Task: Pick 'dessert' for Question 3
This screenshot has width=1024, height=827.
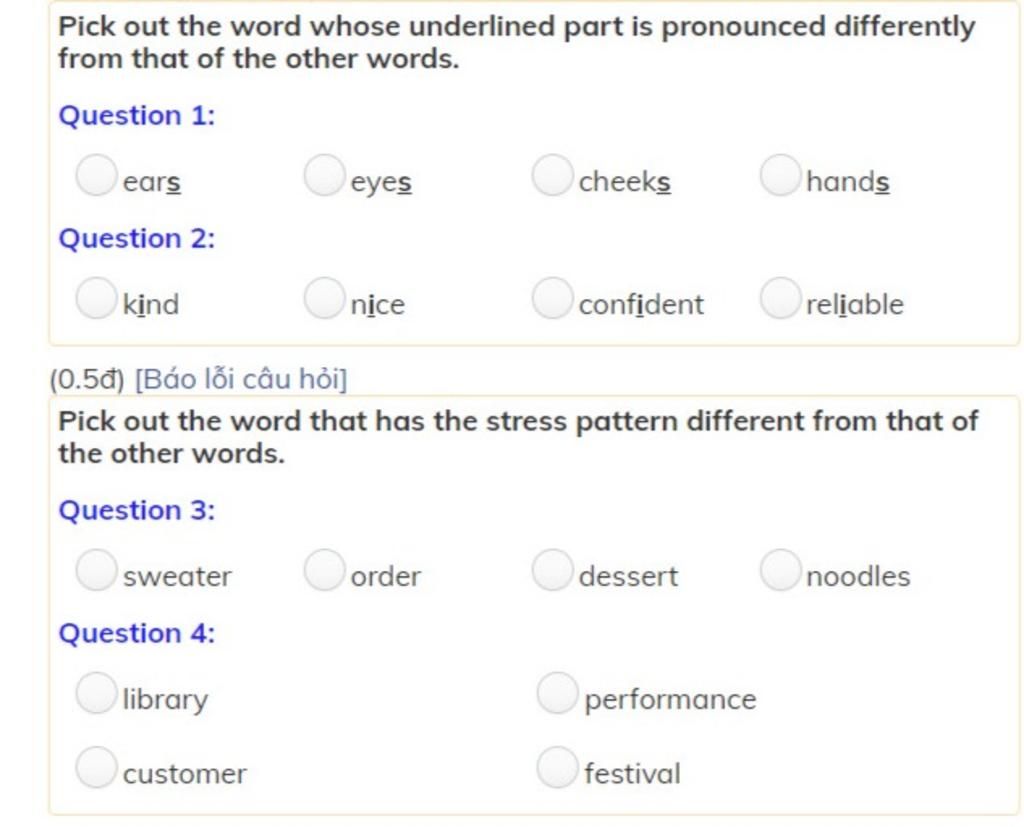Action: [x=552, y=570]
